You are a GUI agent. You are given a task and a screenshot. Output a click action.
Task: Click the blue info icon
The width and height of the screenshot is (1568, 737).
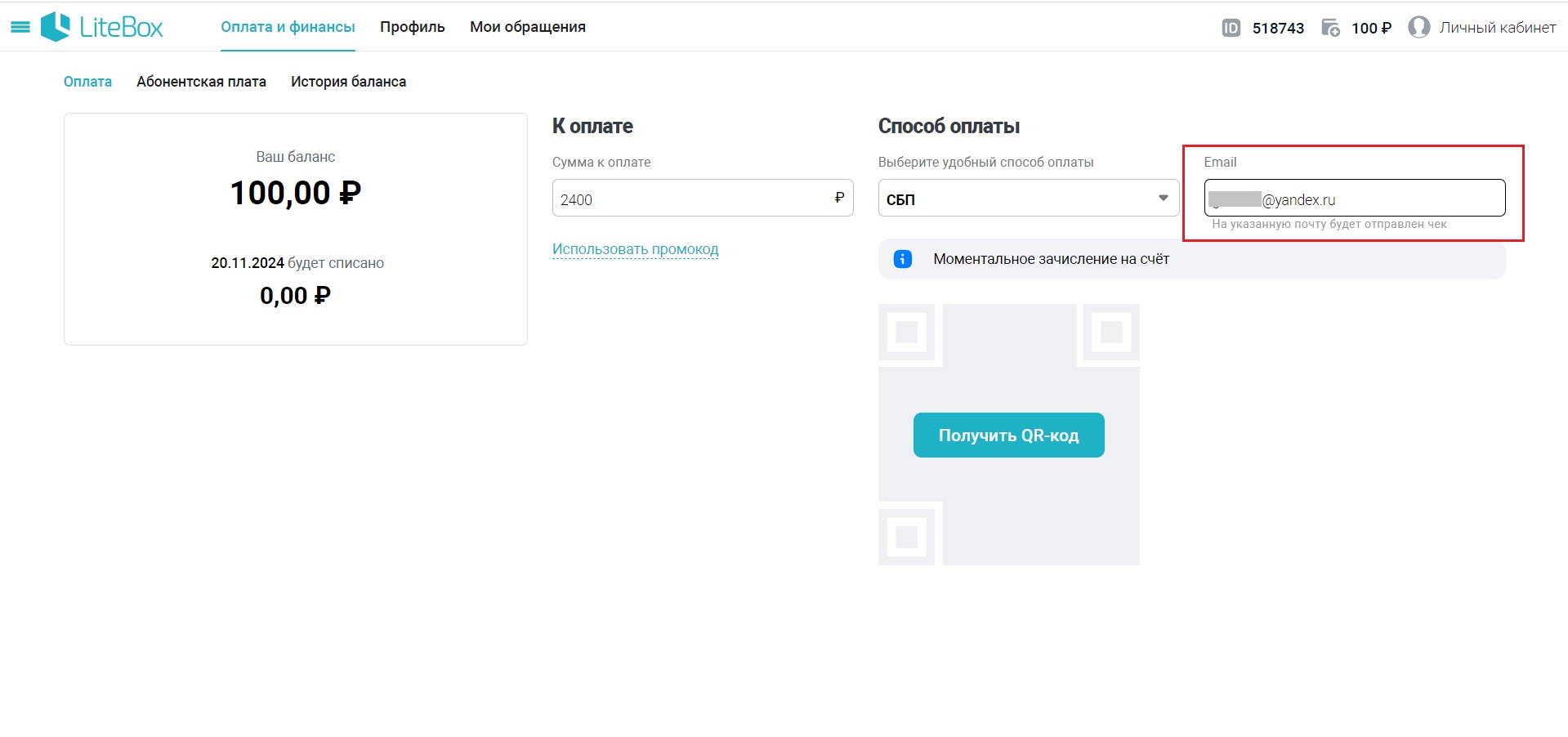[902, 259]
